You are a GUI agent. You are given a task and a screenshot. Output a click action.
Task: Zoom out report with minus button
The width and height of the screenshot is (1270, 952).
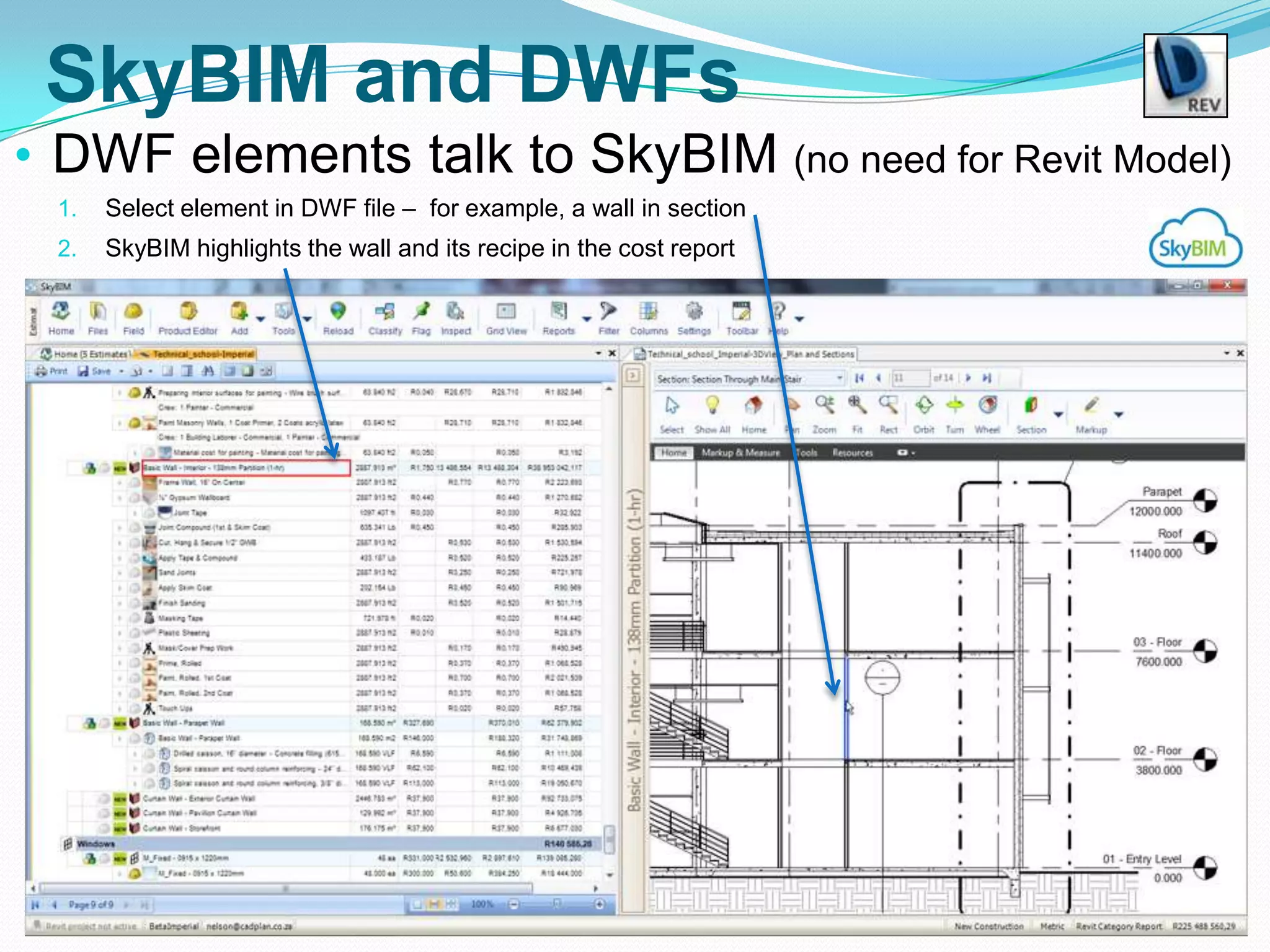point(514,904)
